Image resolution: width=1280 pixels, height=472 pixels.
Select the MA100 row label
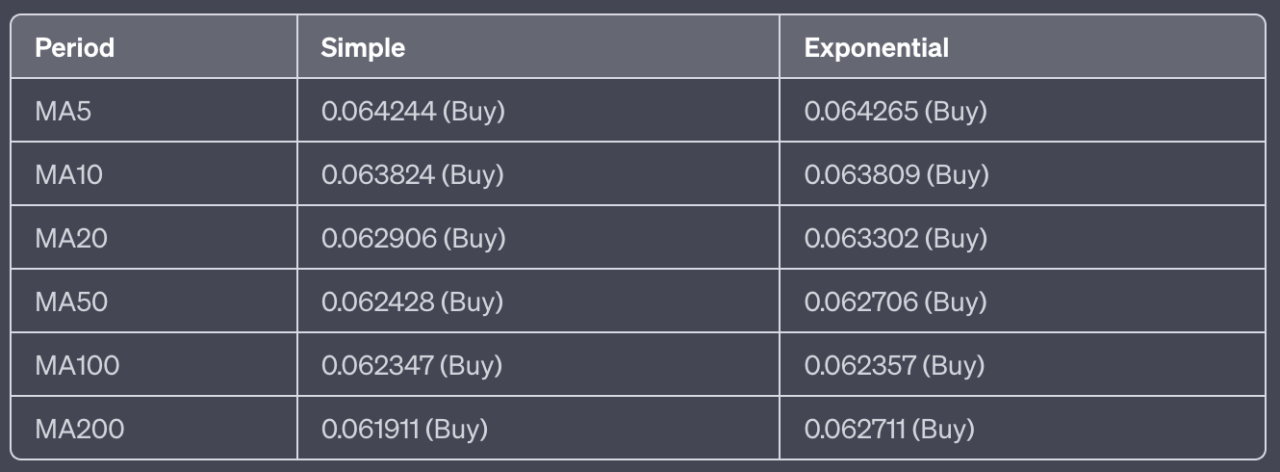pos(77,366)
